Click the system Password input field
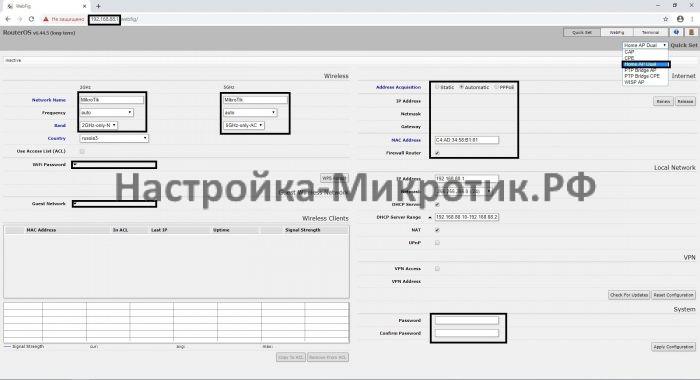Viewport: 700px width, 380px height. tap(467, 320)
